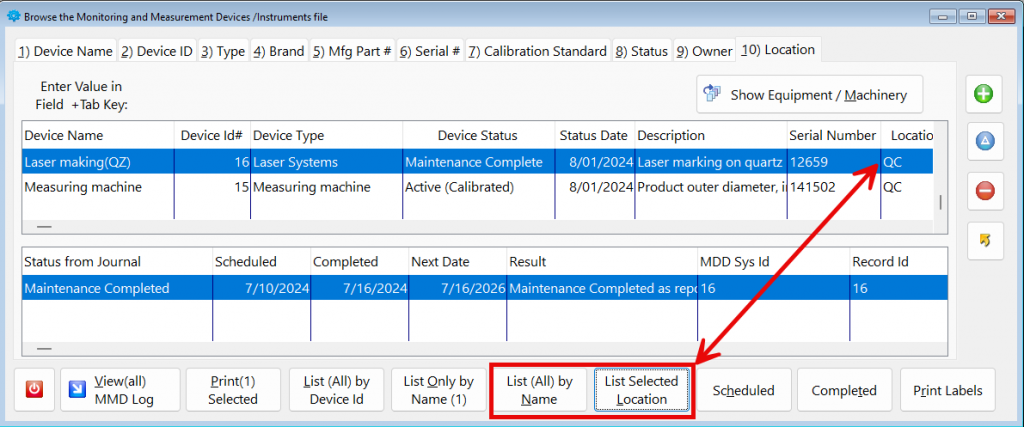
Task: Select the Measuring machine device name cell
Action: click(98, 187)
